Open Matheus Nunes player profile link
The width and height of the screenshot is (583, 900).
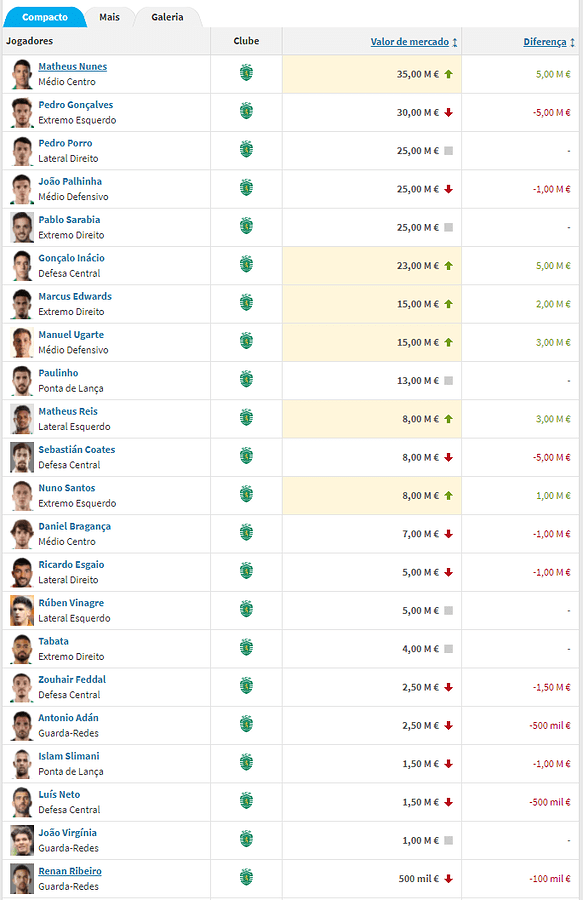coord(72,67)
